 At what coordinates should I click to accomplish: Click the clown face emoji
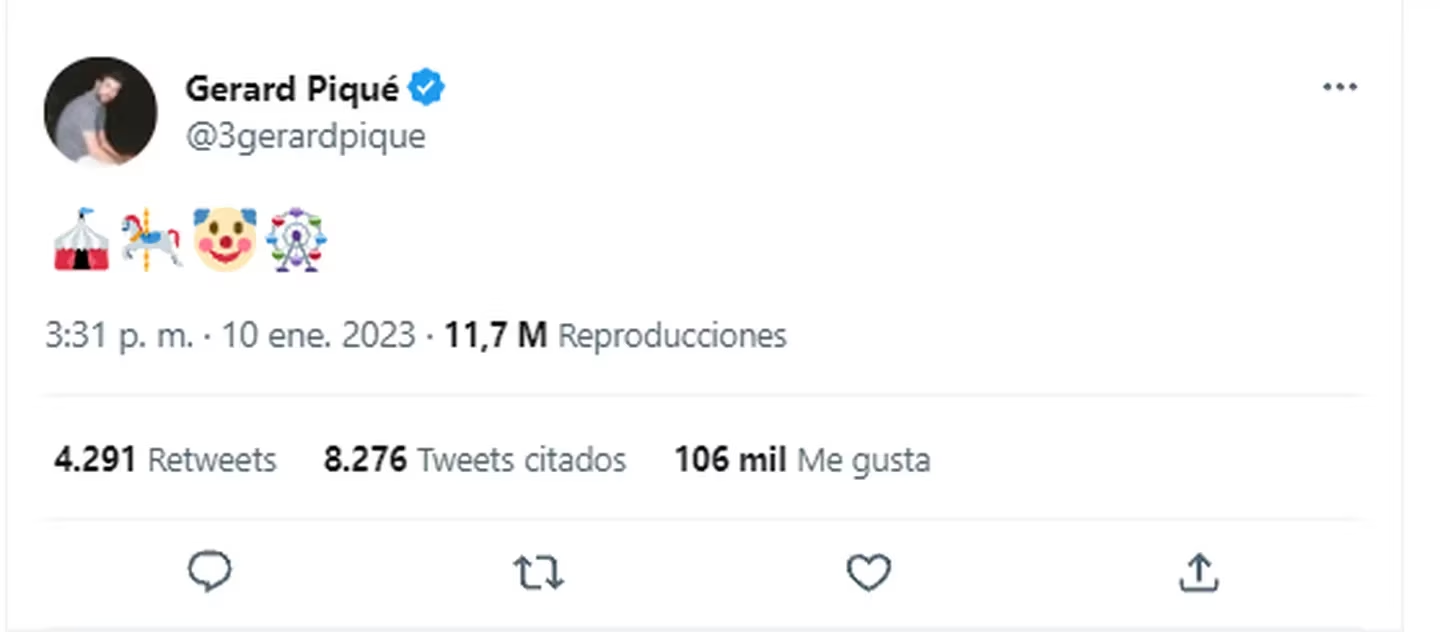[225, 240]
